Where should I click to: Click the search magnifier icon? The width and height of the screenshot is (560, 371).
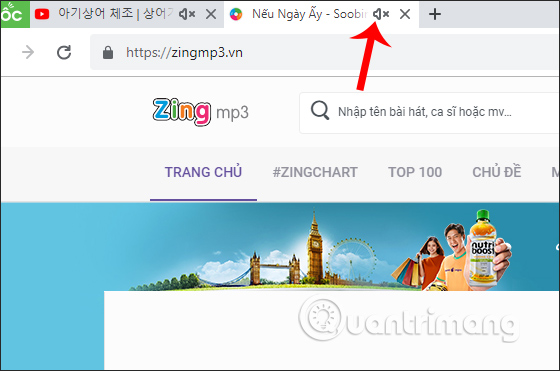320,110
